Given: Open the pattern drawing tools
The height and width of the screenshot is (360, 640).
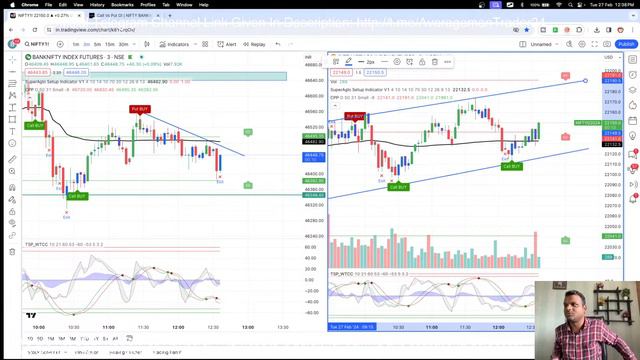Looking at the screenshot, I should click(x=12, y=95).
